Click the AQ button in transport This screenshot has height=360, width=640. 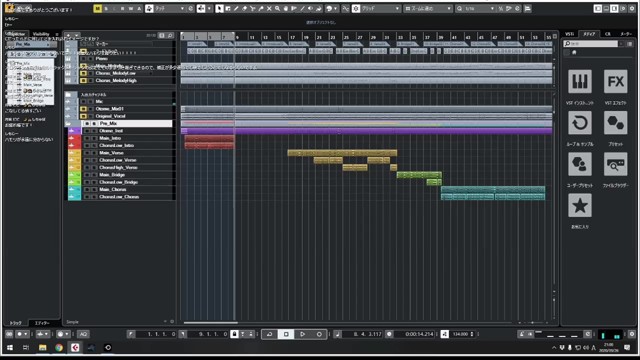pos(83,334)
